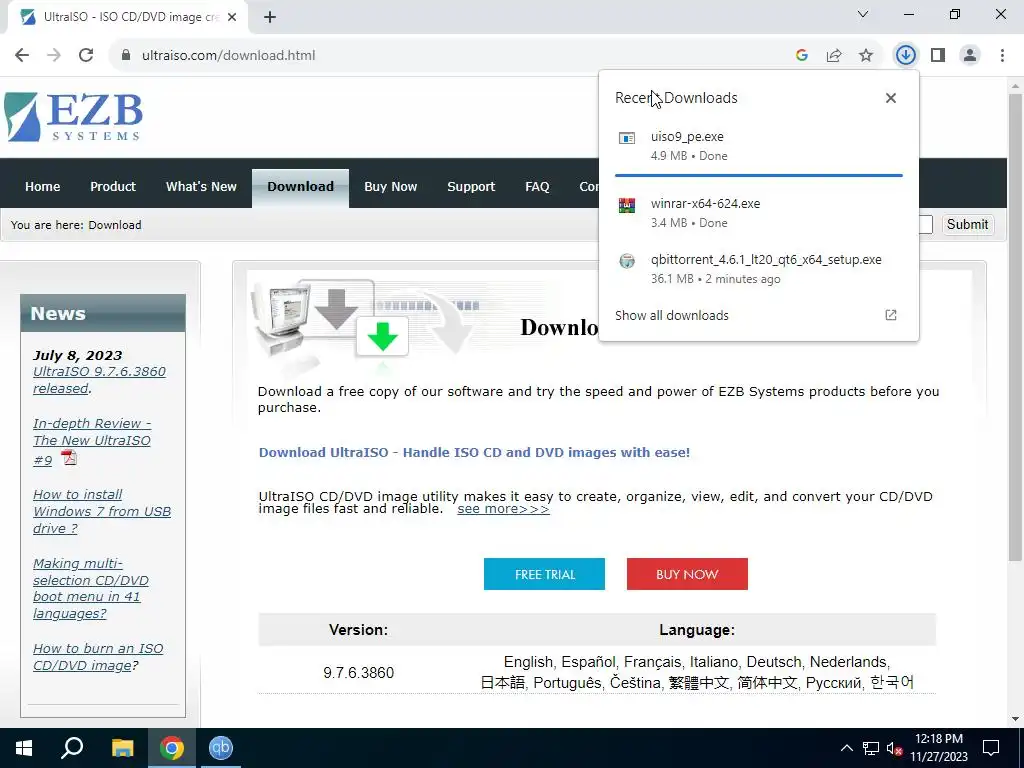Open a new browser tab
Viewport: 1024px width, 768px height.
[270, 18]
